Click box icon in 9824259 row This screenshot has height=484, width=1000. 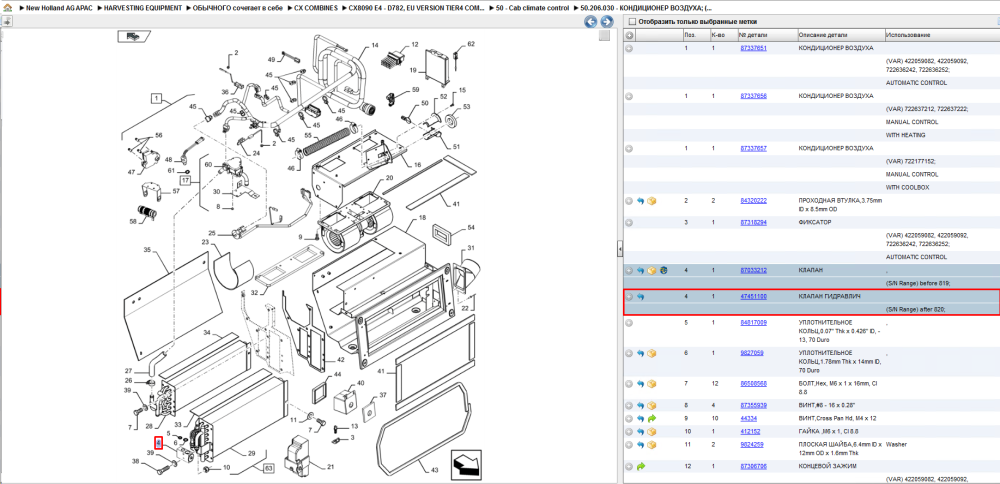click(652, 444)
